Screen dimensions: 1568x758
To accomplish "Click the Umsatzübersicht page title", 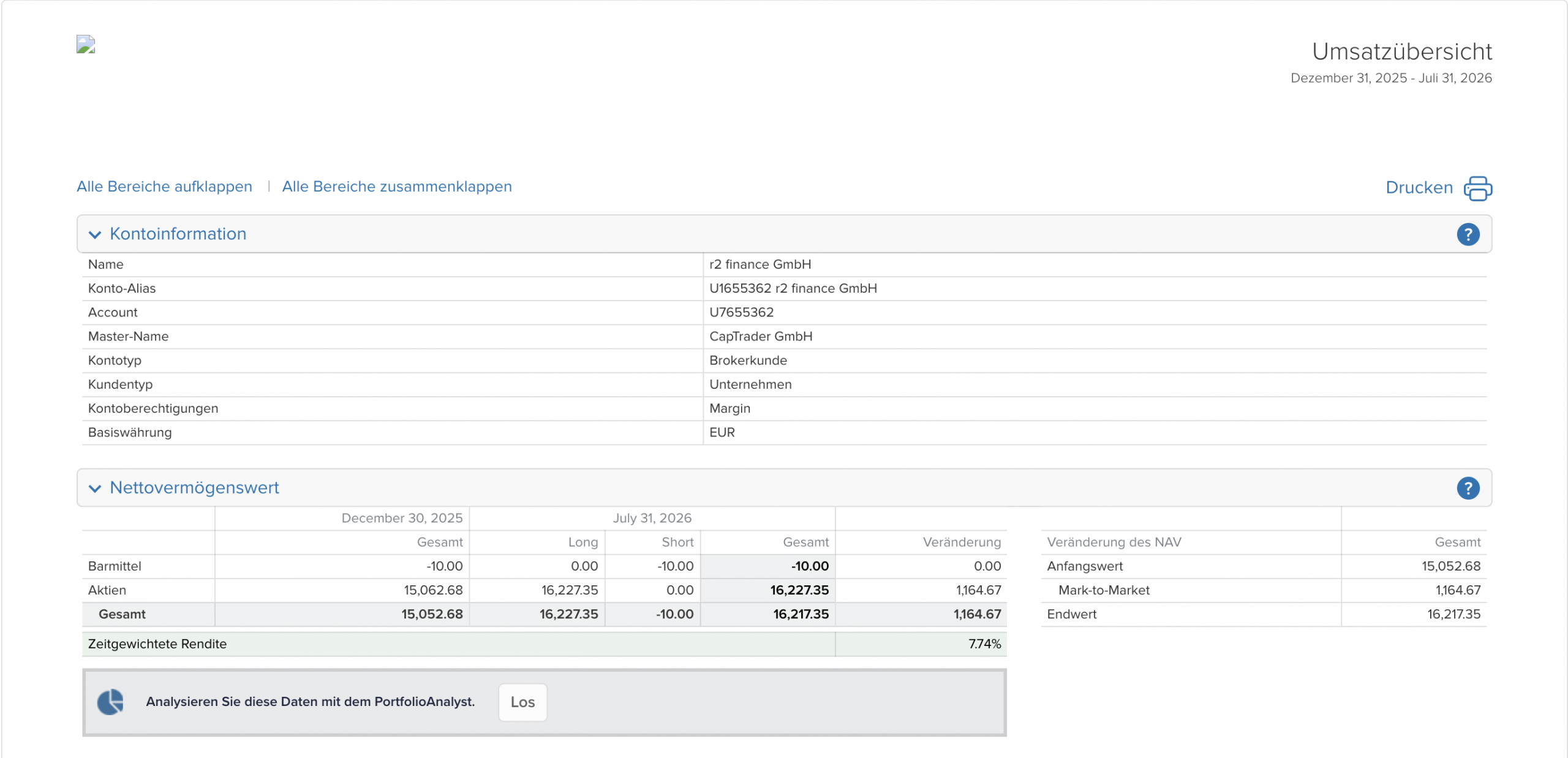I will coord(1401,51).
